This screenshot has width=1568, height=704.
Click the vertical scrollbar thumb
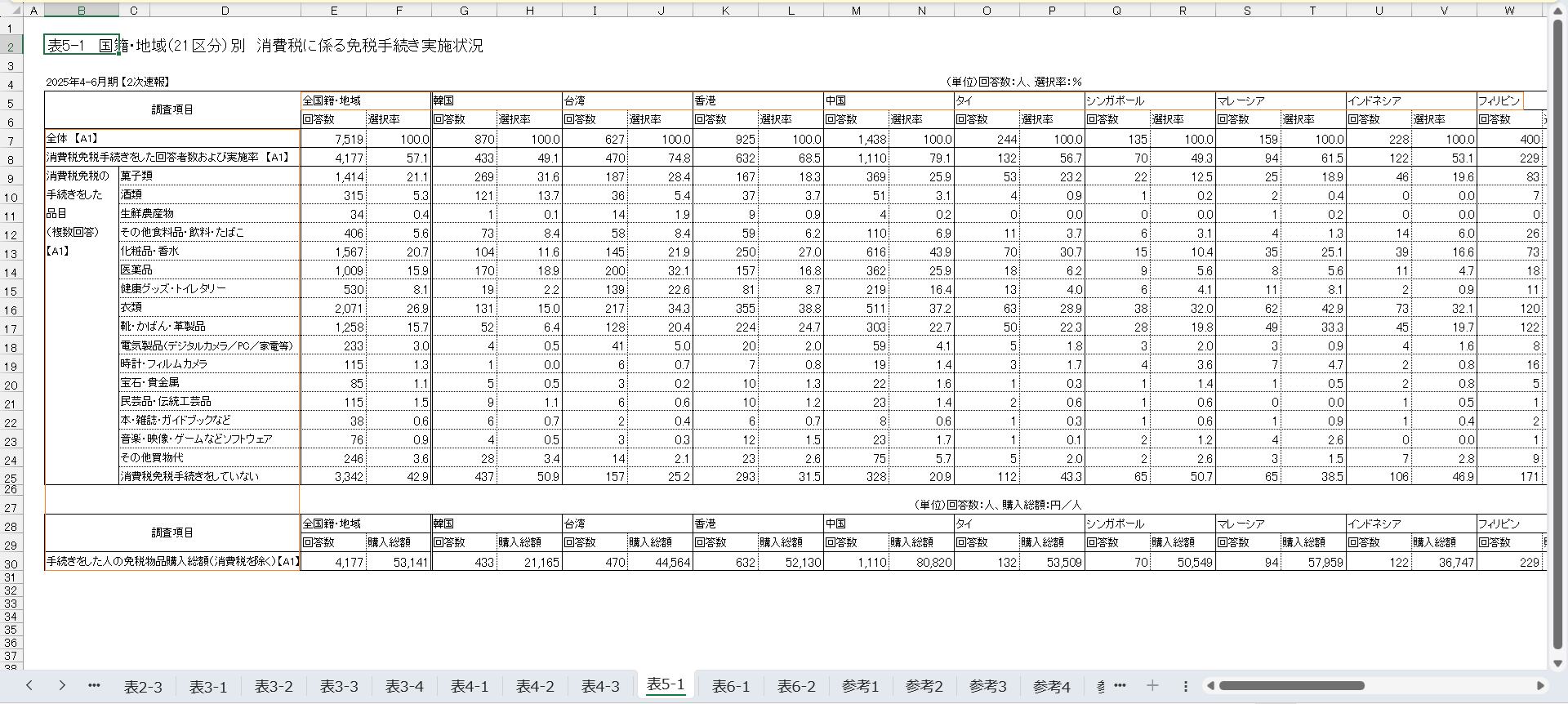(x=1557, y=327)
